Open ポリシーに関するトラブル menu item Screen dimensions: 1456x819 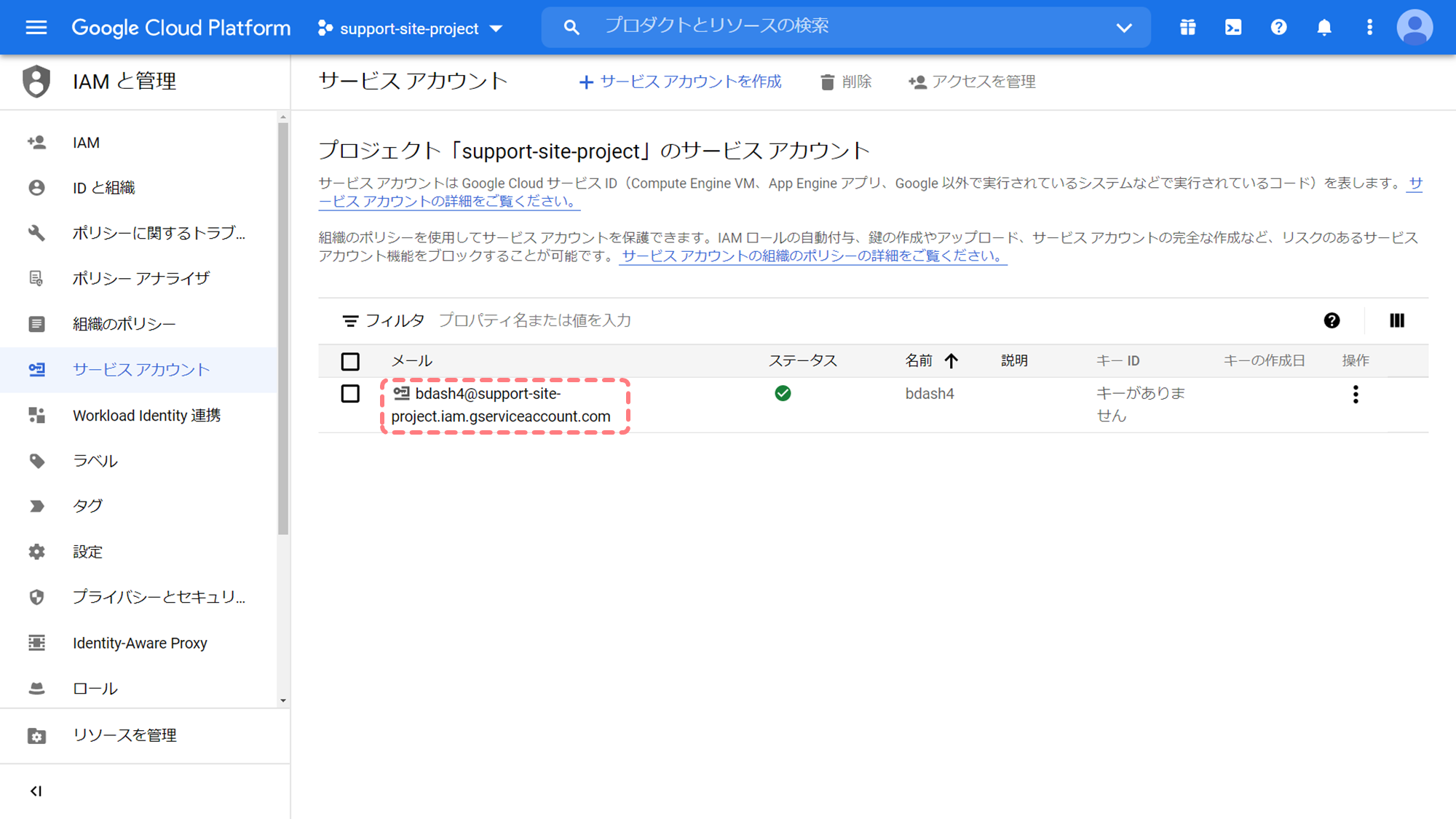click(x=138, y=233)
